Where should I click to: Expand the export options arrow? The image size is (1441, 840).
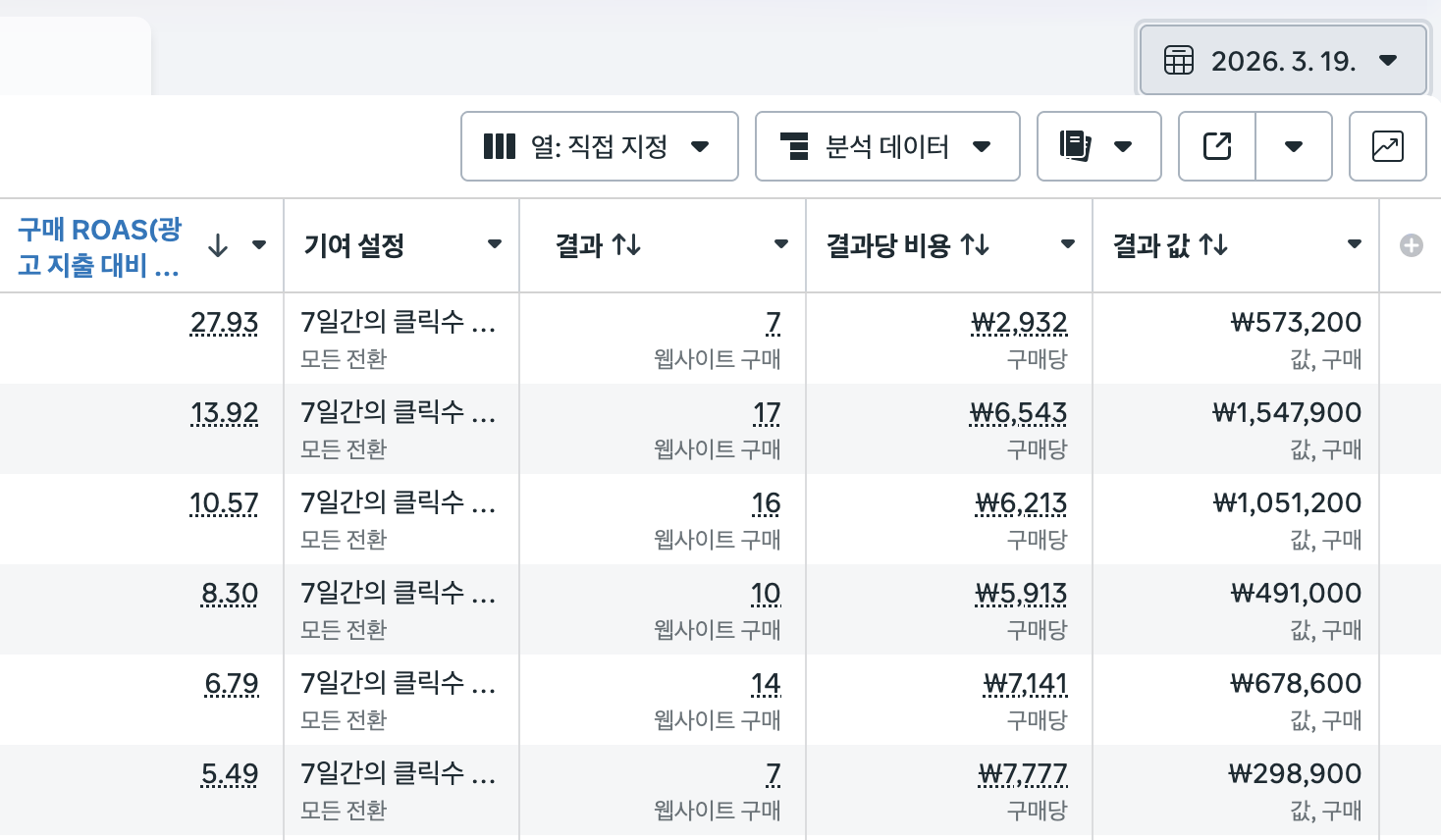tap(1294, 146)
